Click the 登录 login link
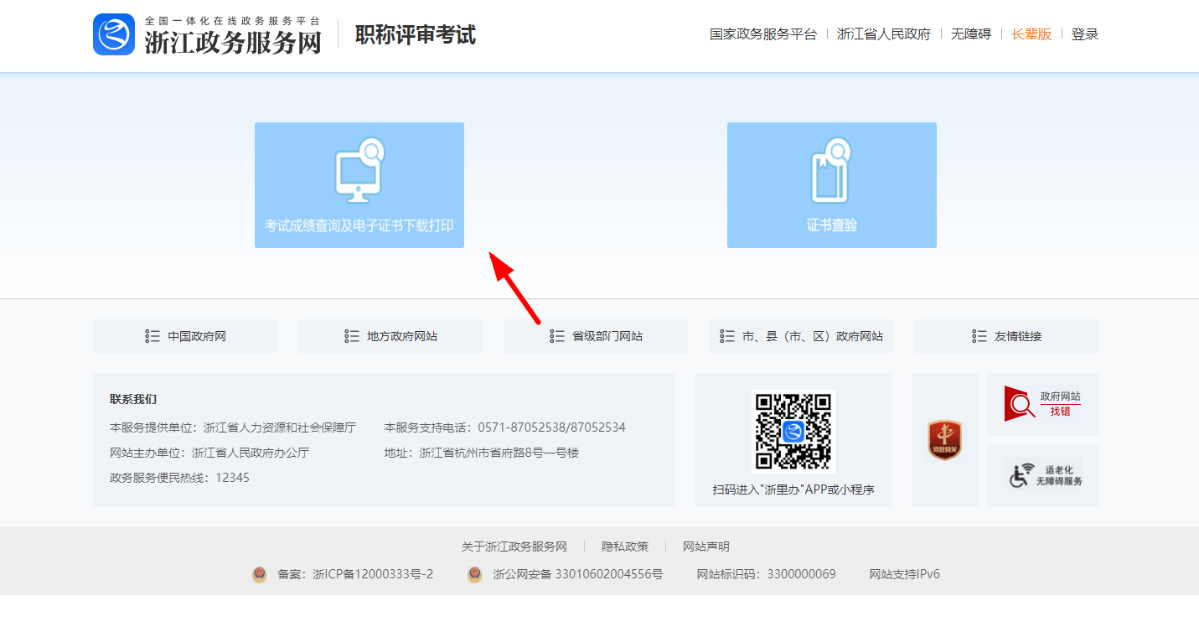1199x632 pixels. [1084, 33]
